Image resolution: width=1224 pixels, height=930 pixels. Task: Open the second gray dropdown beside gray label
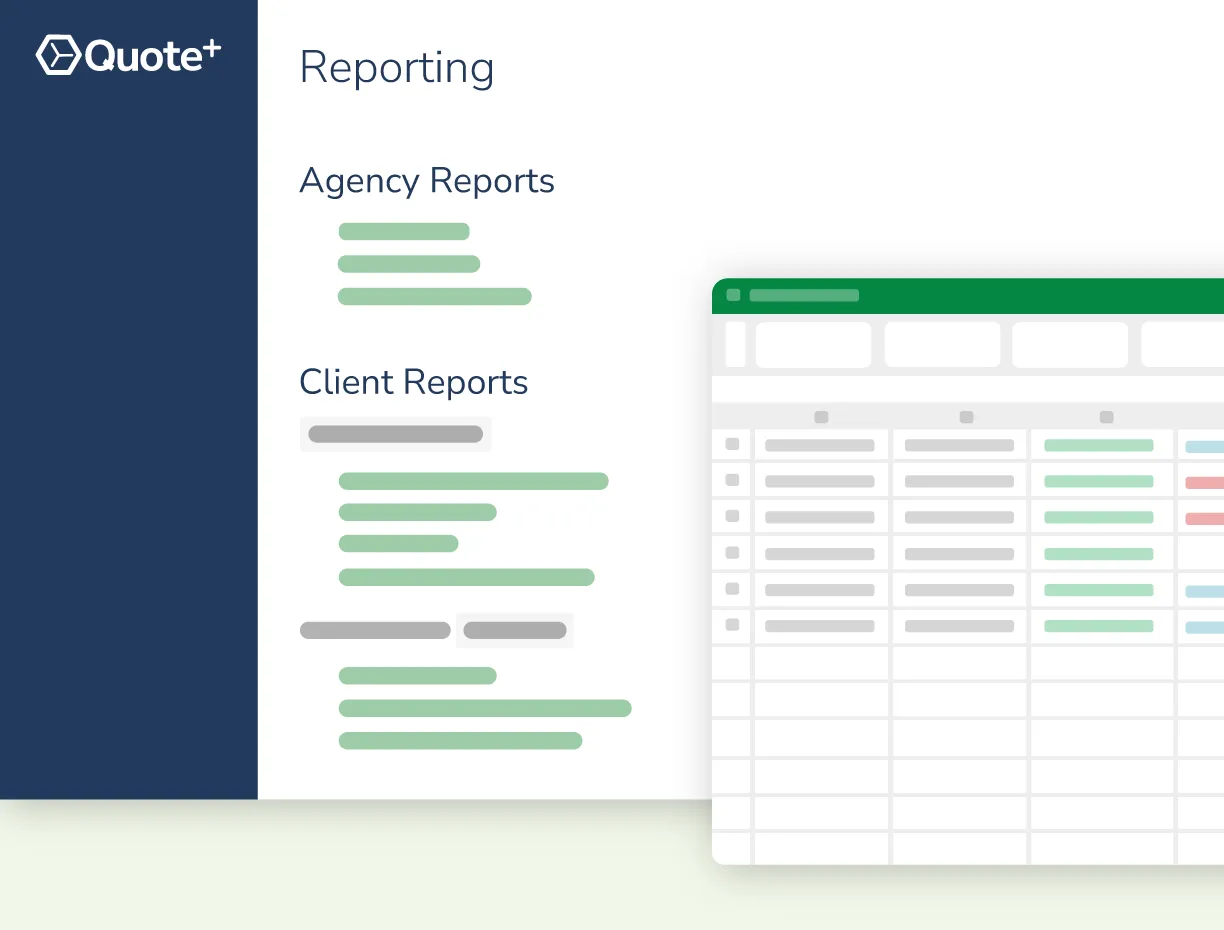point(515,630)
